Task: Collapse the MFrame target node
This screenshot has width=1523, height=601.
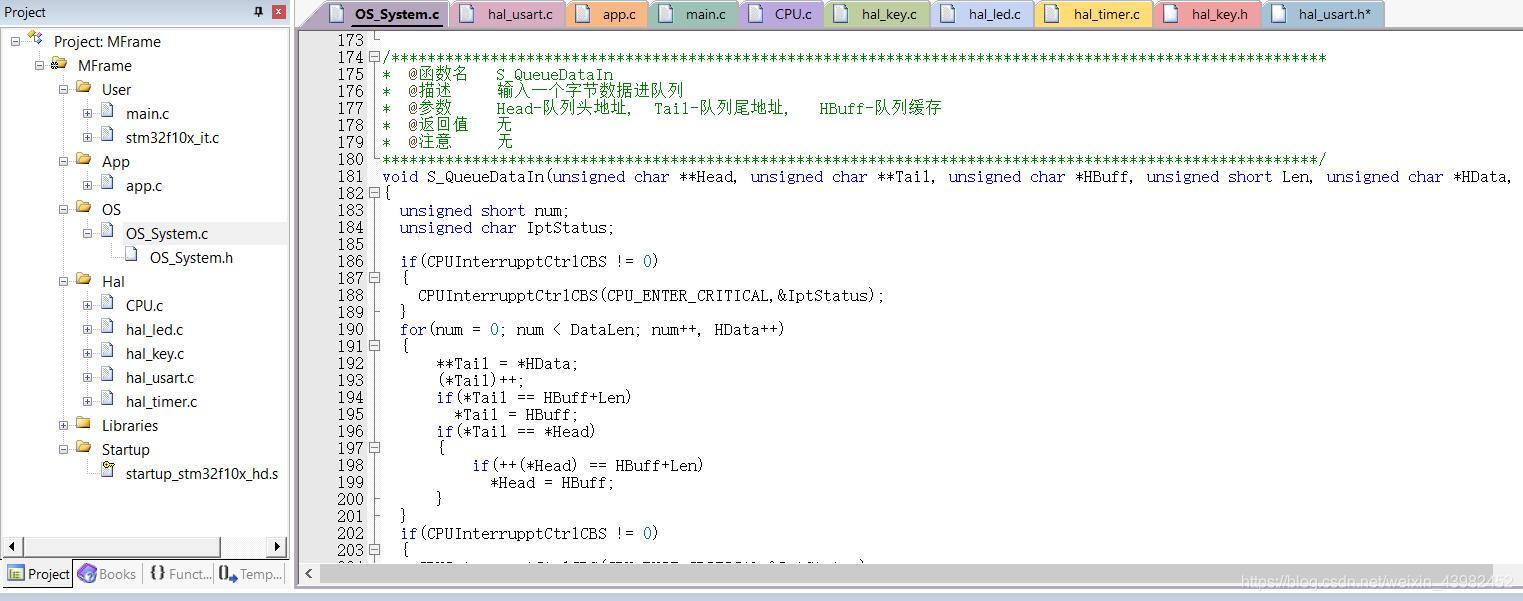Action: [x=39, y=66]
